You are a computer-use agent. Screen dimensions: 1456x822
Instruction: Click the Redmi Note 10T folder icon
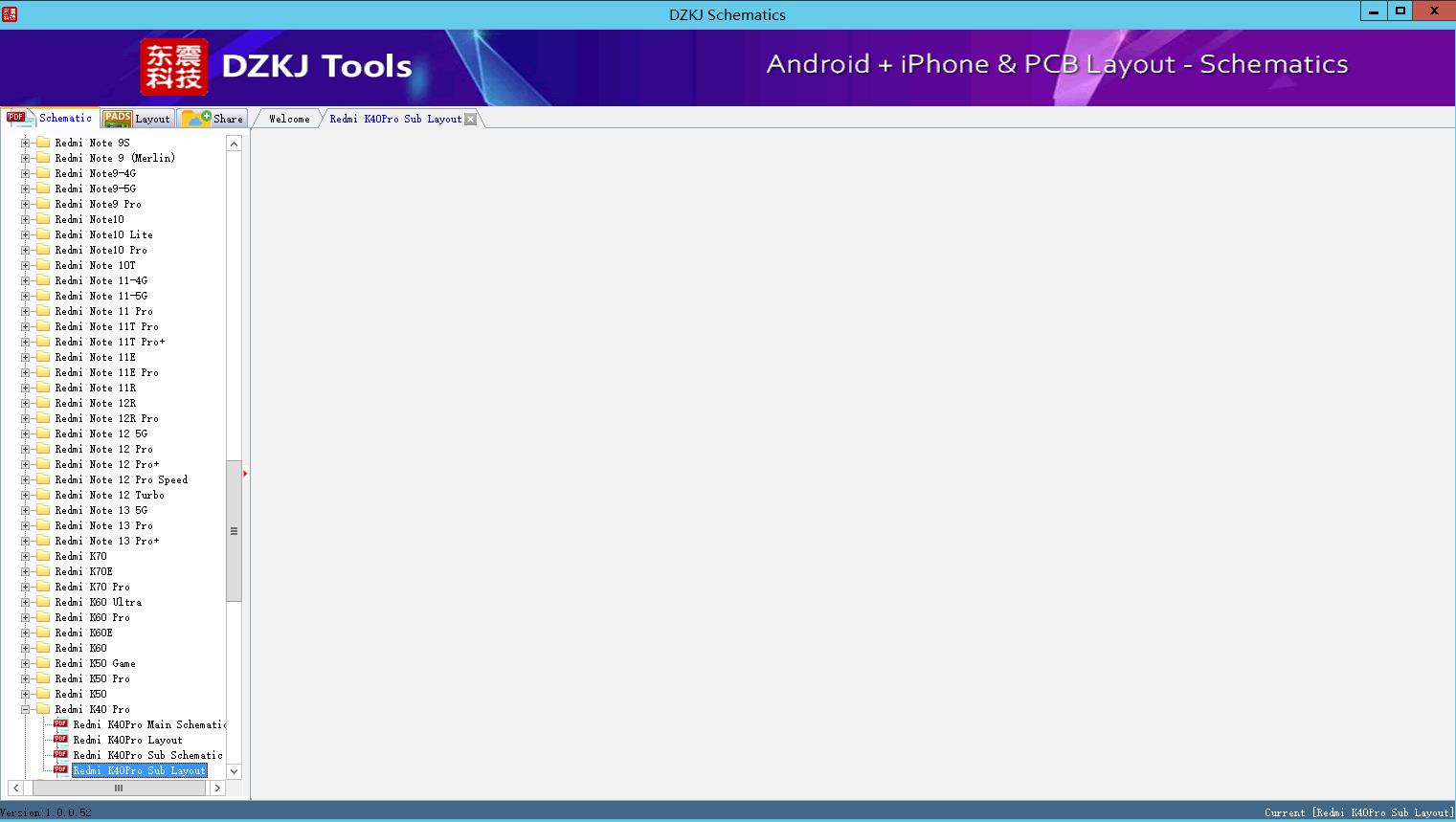tap(43, 265)
